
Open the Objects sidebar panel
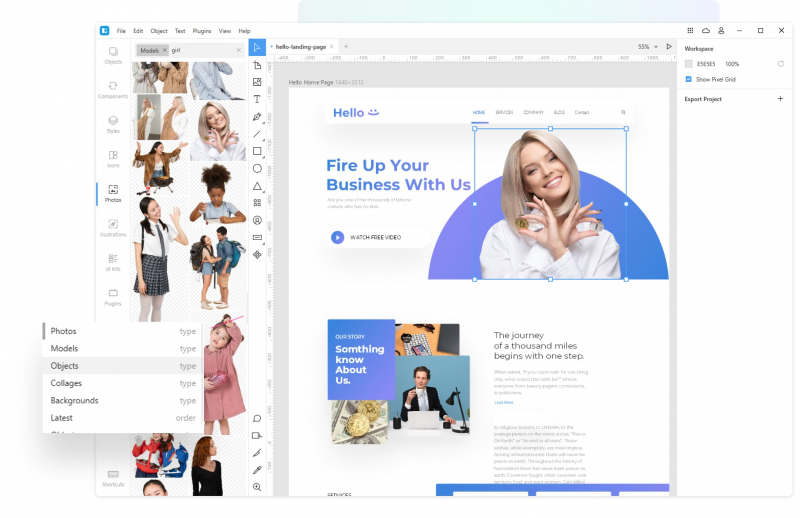click(113, 56)
